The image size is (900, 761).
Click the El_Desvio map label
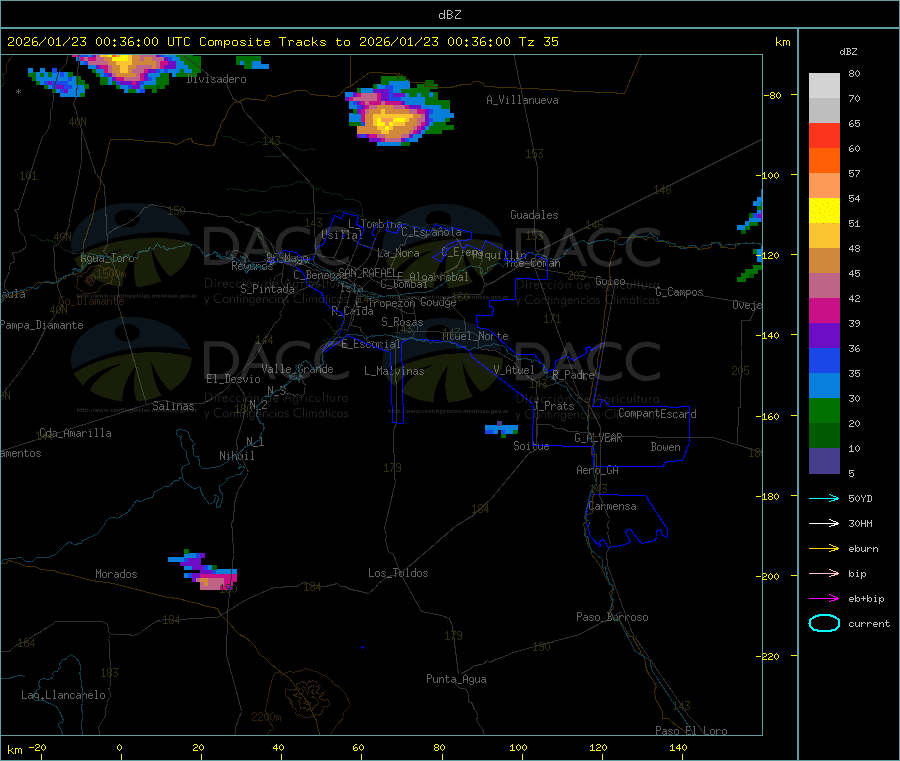pos(233,379)
